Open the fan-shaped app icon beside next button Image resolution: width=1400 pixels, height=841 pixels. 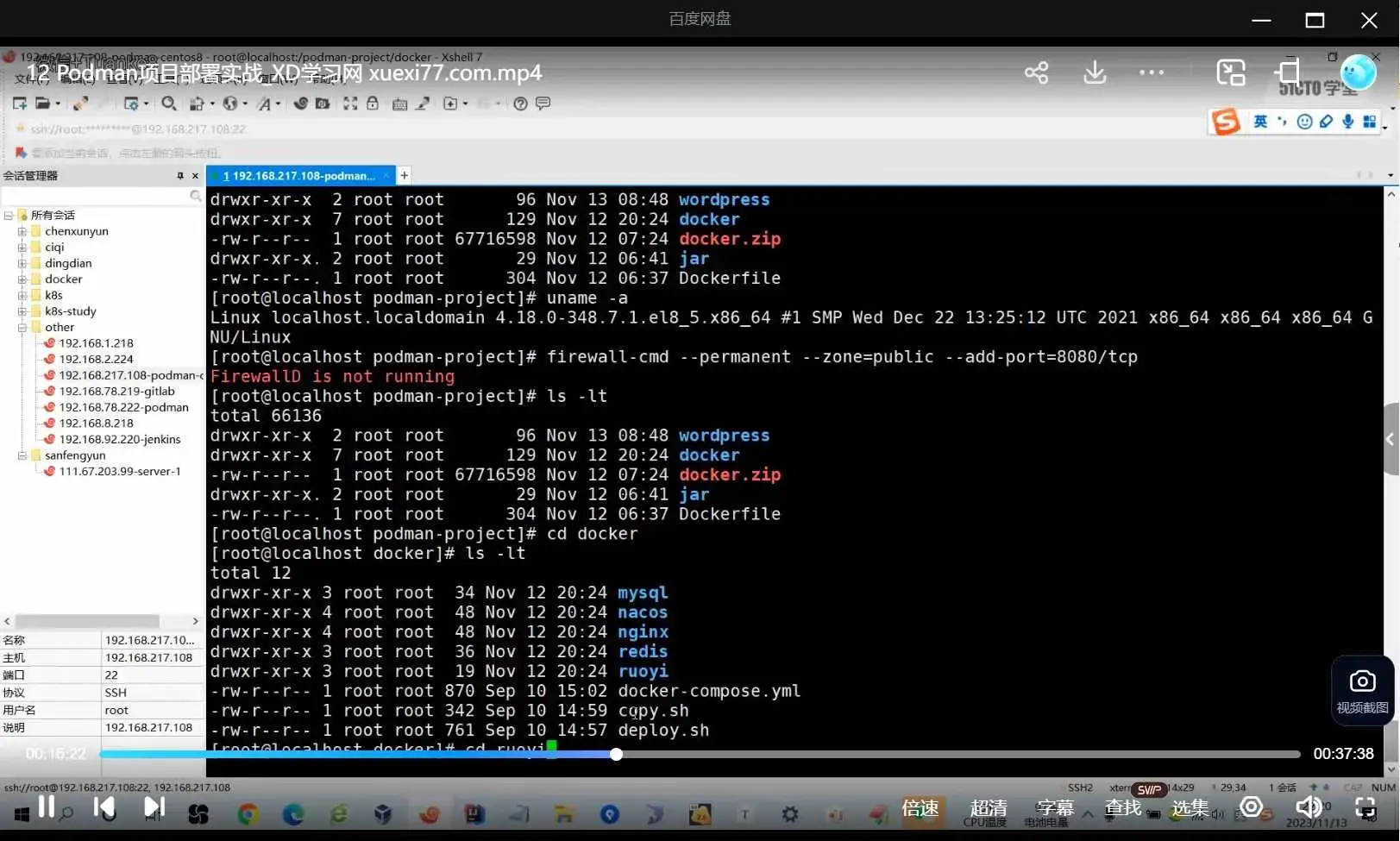198,813
